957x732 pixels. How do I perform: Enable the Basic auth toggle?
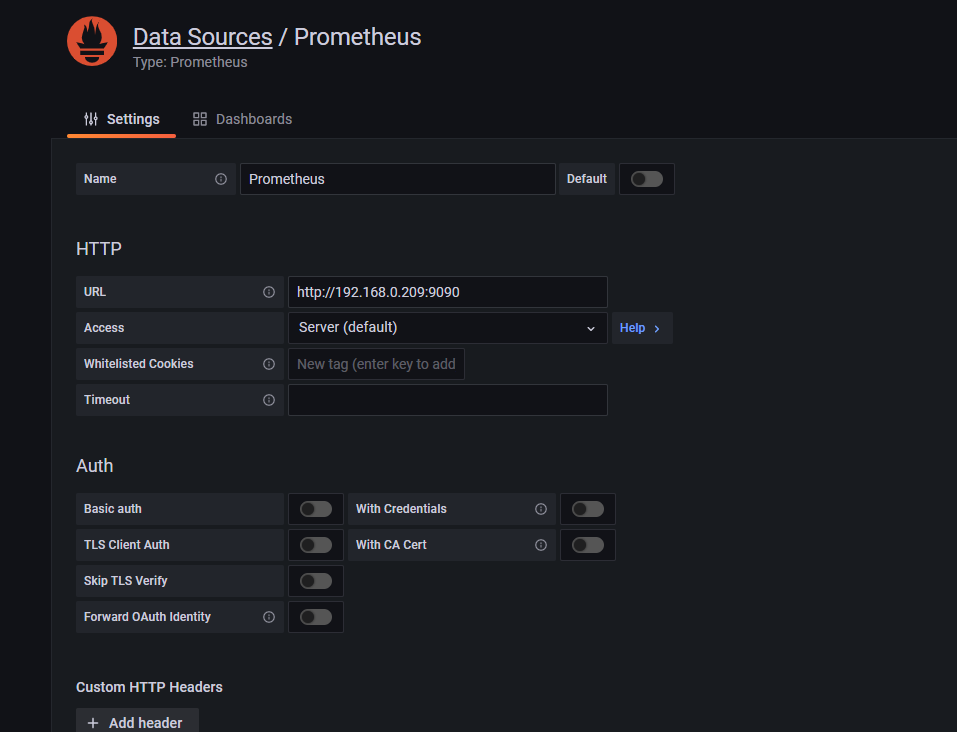click(315, 509)
